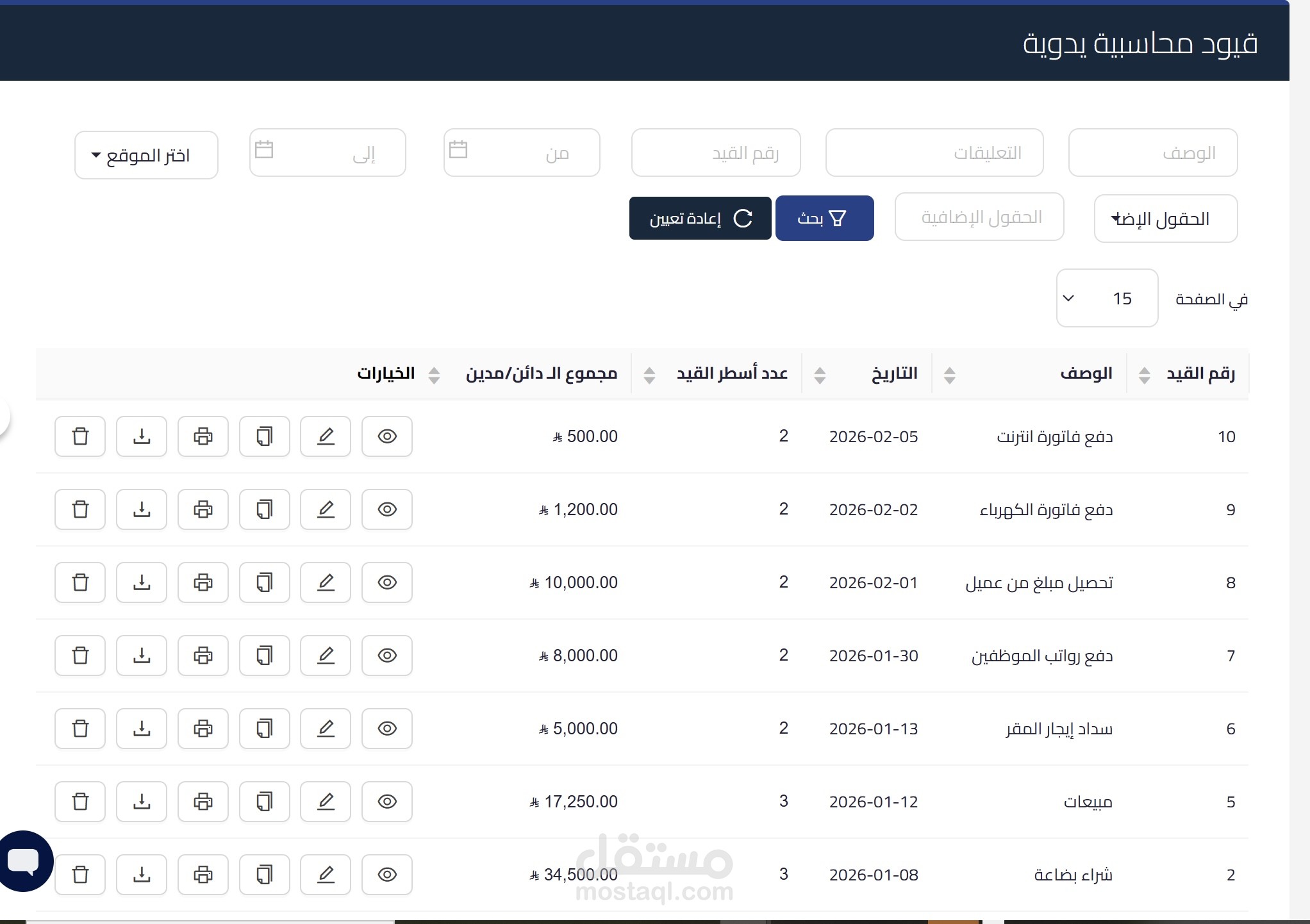Image resolution: width=1310 pixels, height=924 pixels.
Task: Select description سداد إيجار المقر
Action: (x=1059, y=729)
